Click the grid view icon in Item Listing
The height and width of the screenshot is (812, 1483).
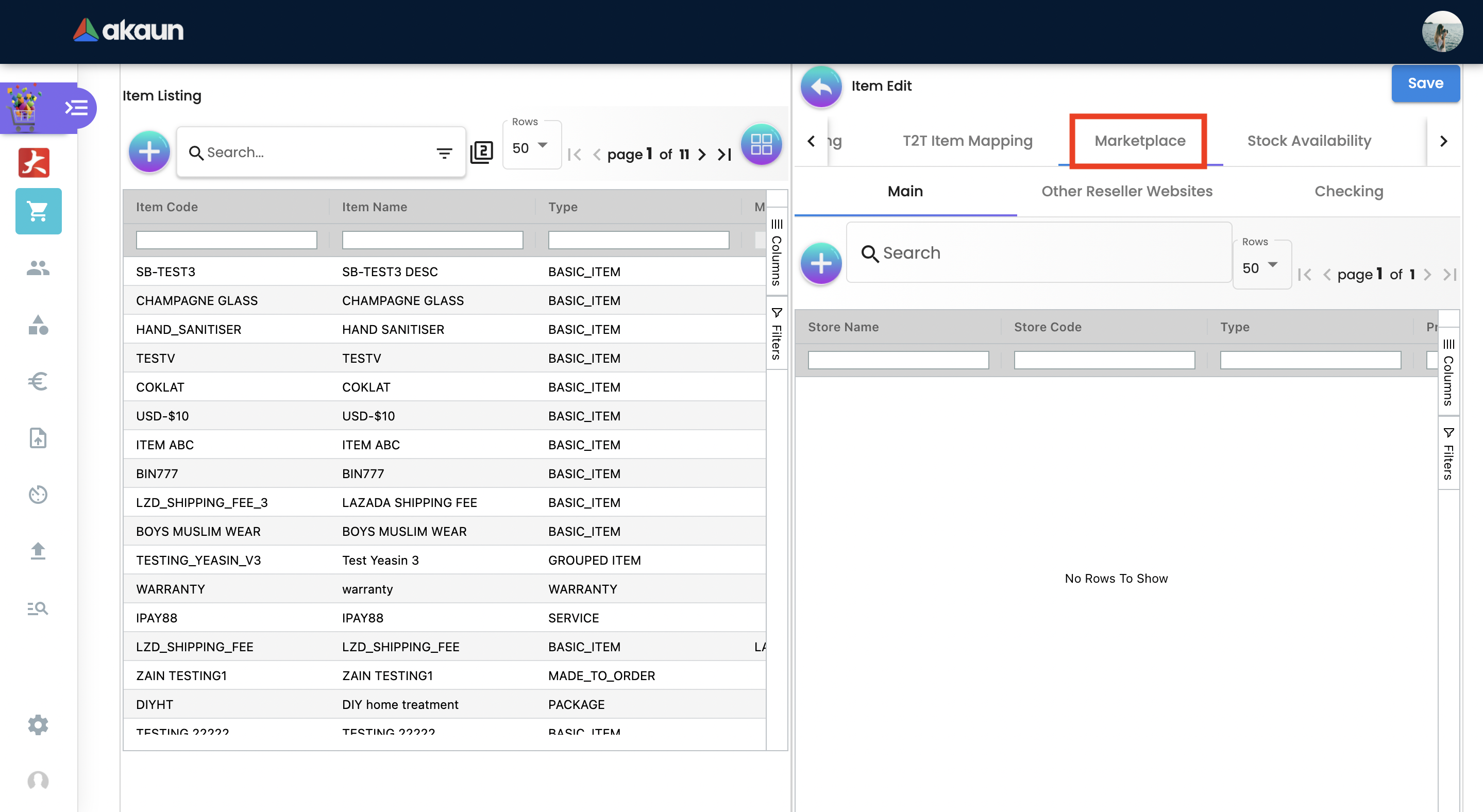(761, 144)
